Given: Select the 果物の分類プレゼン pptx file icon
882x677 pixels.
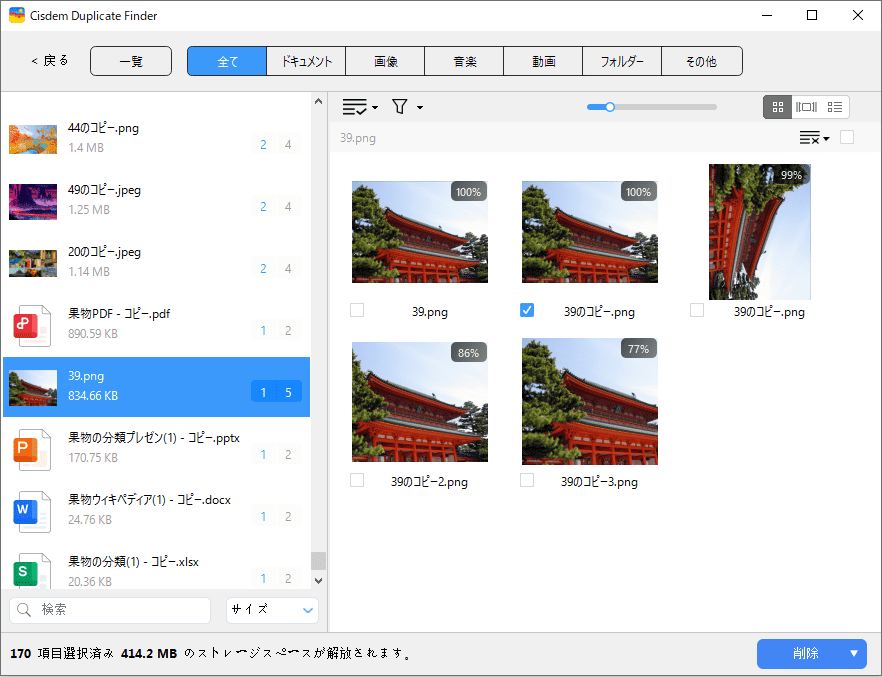Looking at the screenshot, I should [x=26, y=450].
